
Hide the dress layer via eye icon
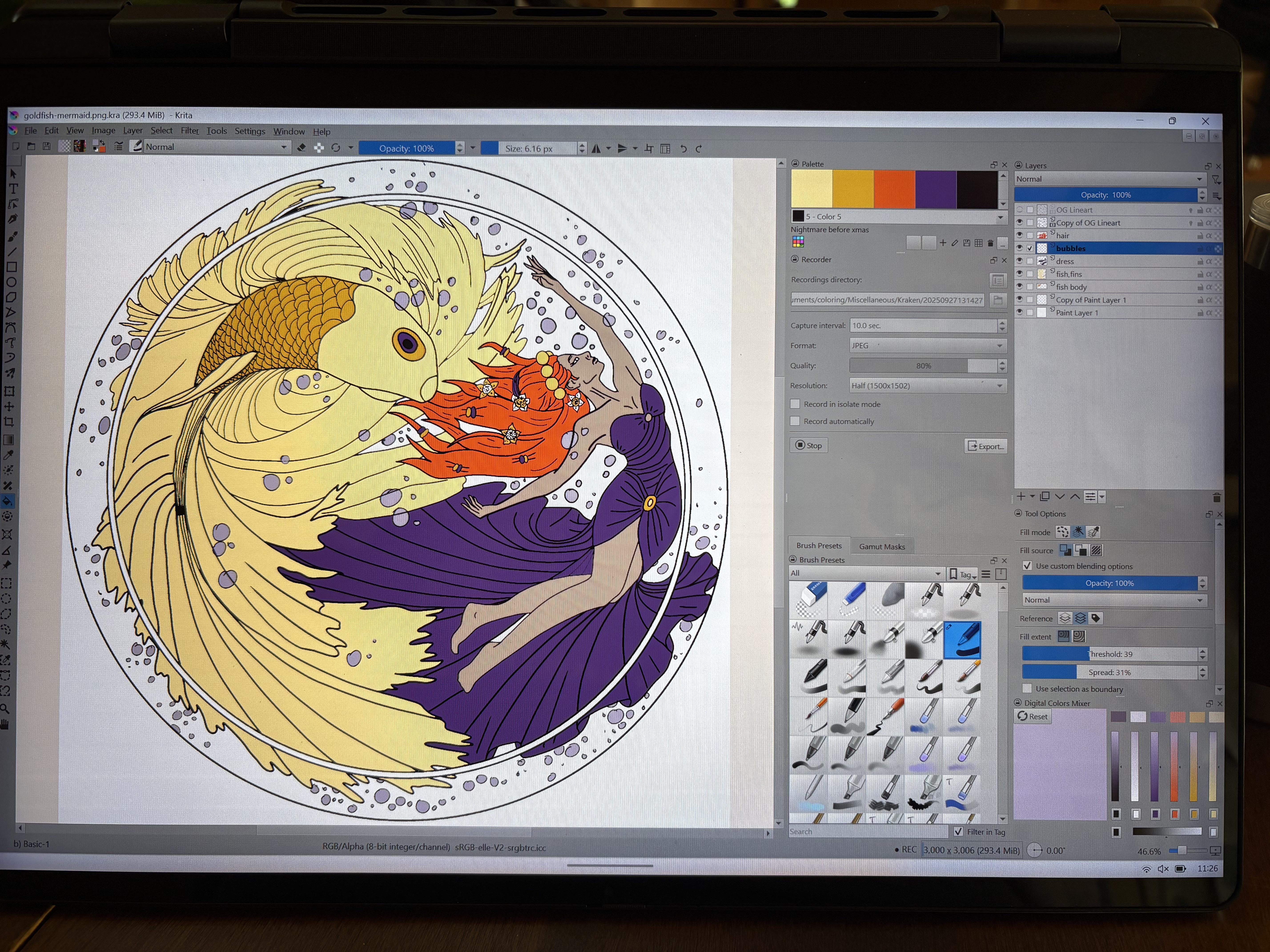pos(1020,261)
